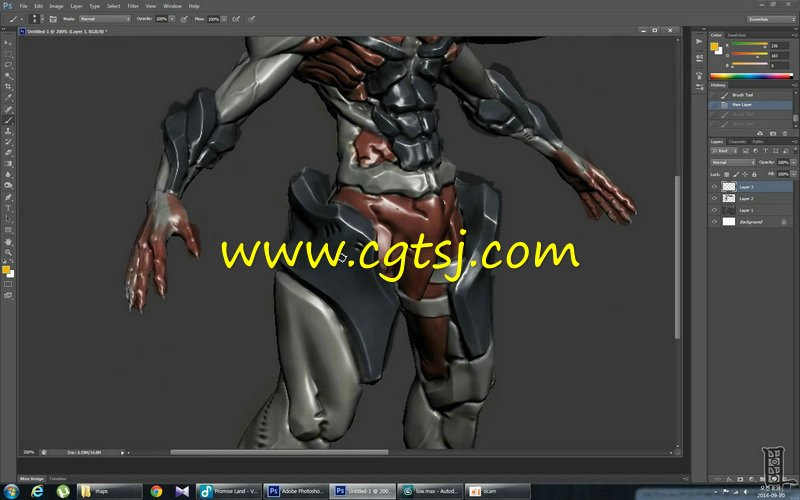
Task: Open the Brush panel toggle icon
Action: click(53, 19)
